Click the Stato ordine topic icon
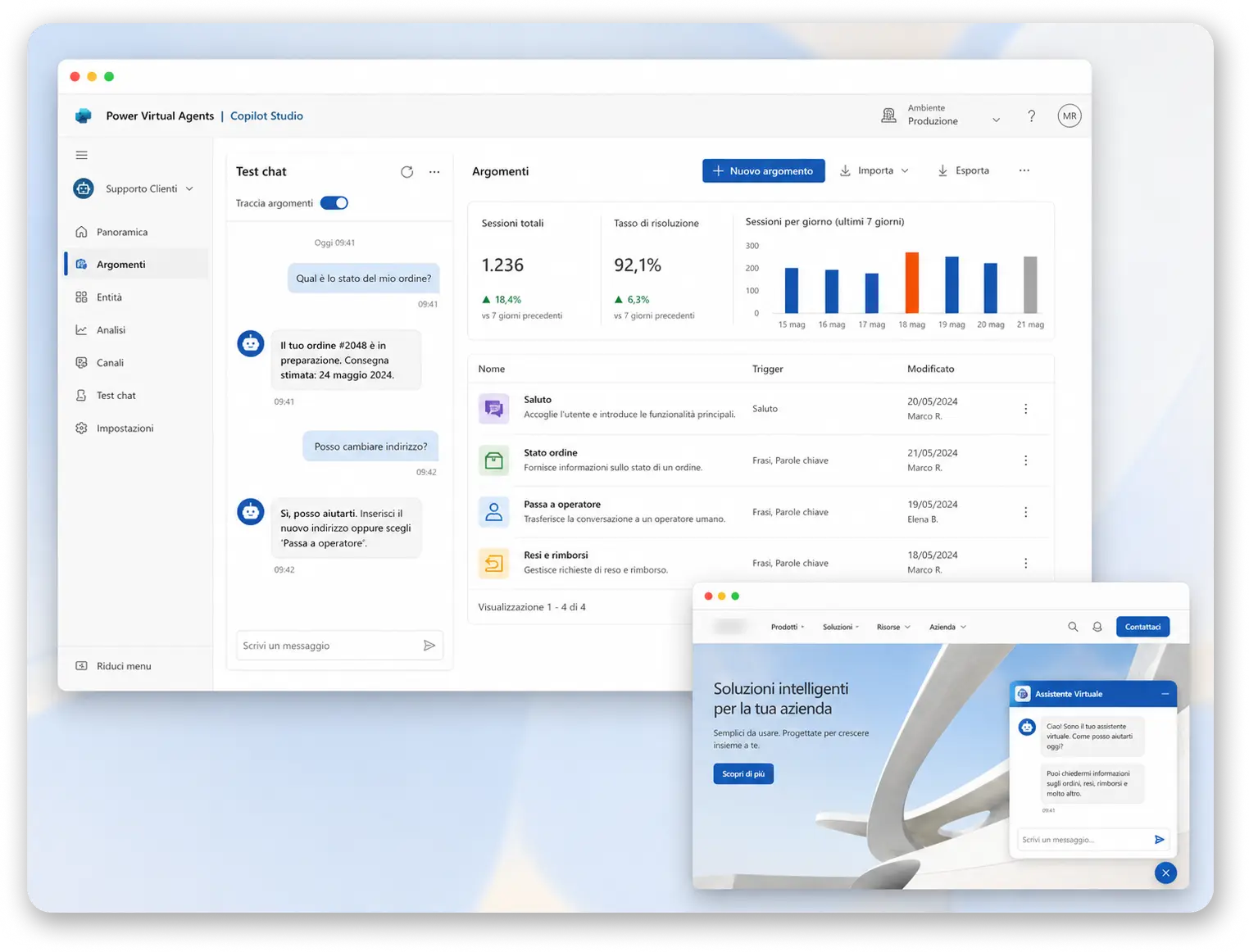1249x952 pixels. (493, 460)
